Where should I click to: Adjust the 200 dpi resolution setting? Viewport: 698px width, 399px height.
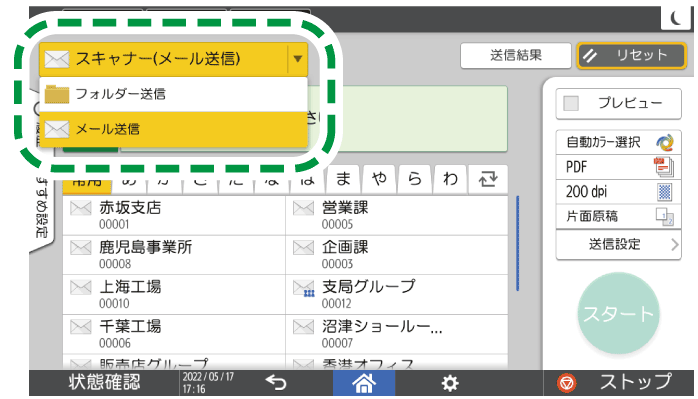(x=618, y=192)
